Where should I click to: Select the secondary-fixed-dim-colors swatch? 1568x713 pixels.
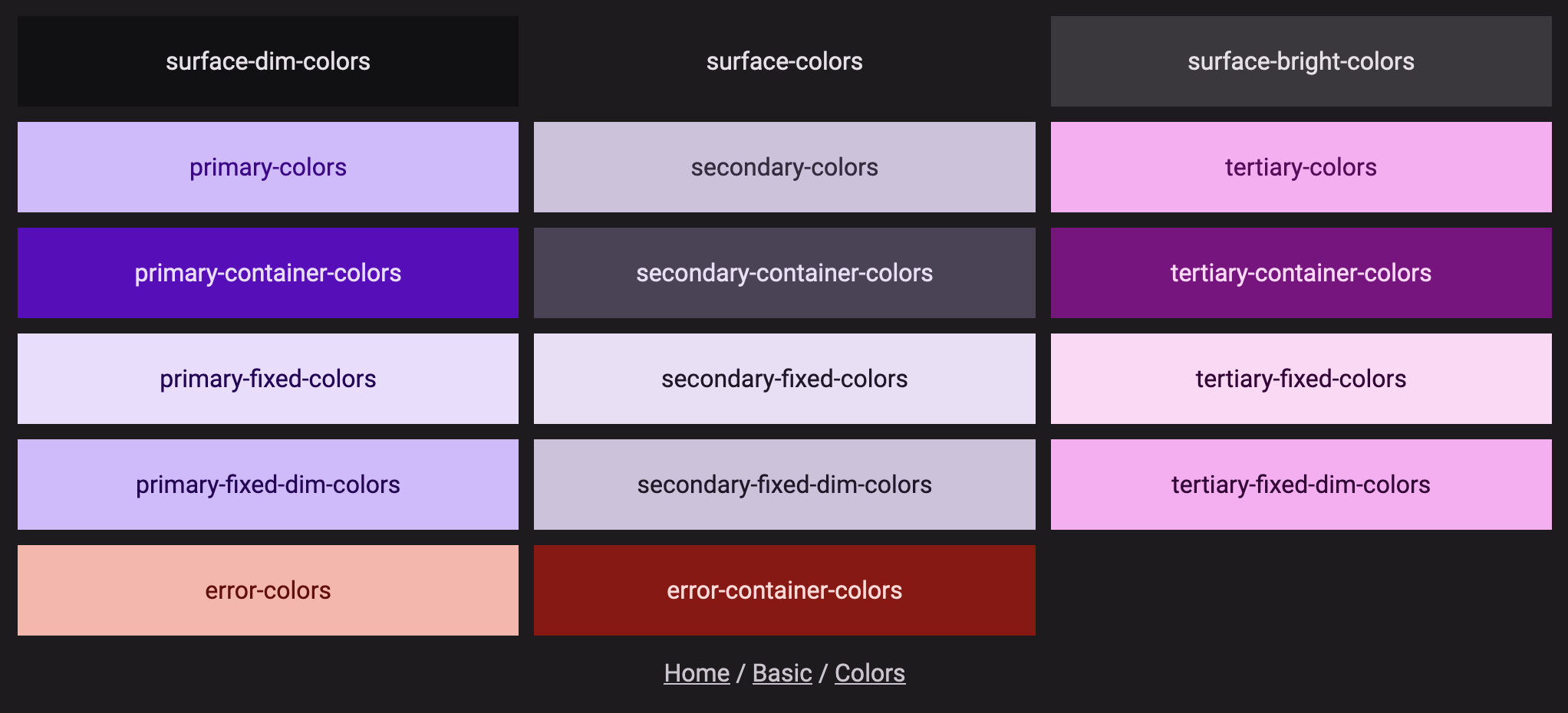(784, 485)
